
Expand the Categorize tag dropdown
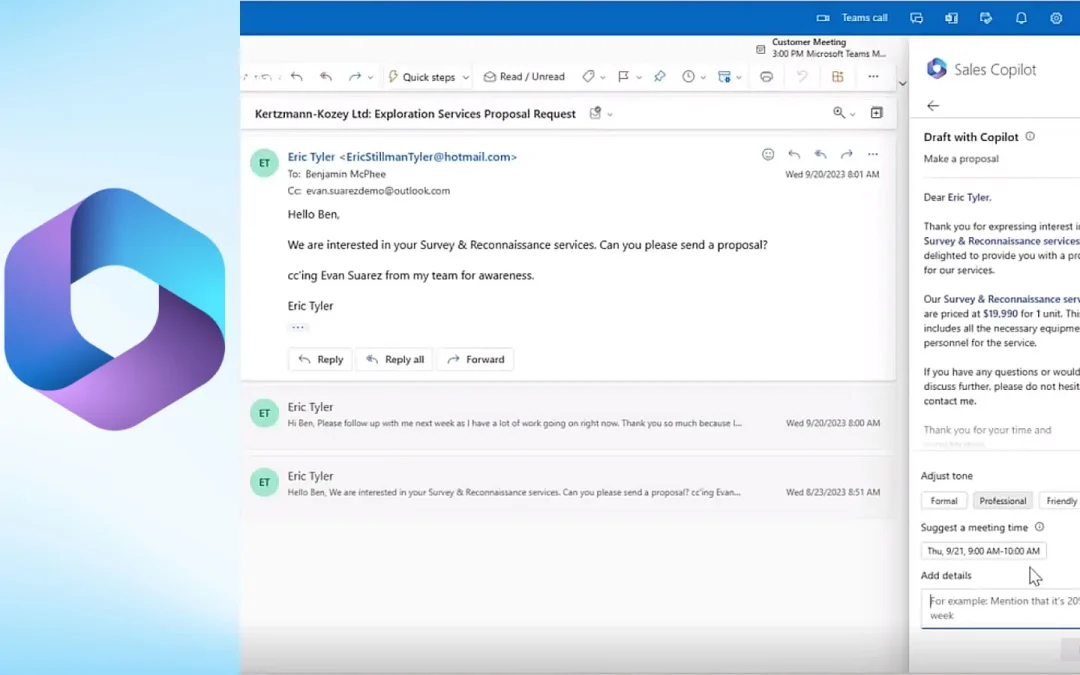pos(603,77)
